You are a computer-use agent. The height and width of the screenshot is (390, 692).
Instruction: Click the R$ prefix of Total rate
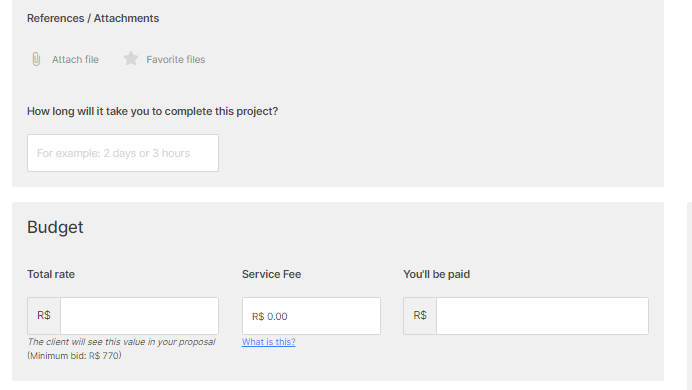click(44, 316)
